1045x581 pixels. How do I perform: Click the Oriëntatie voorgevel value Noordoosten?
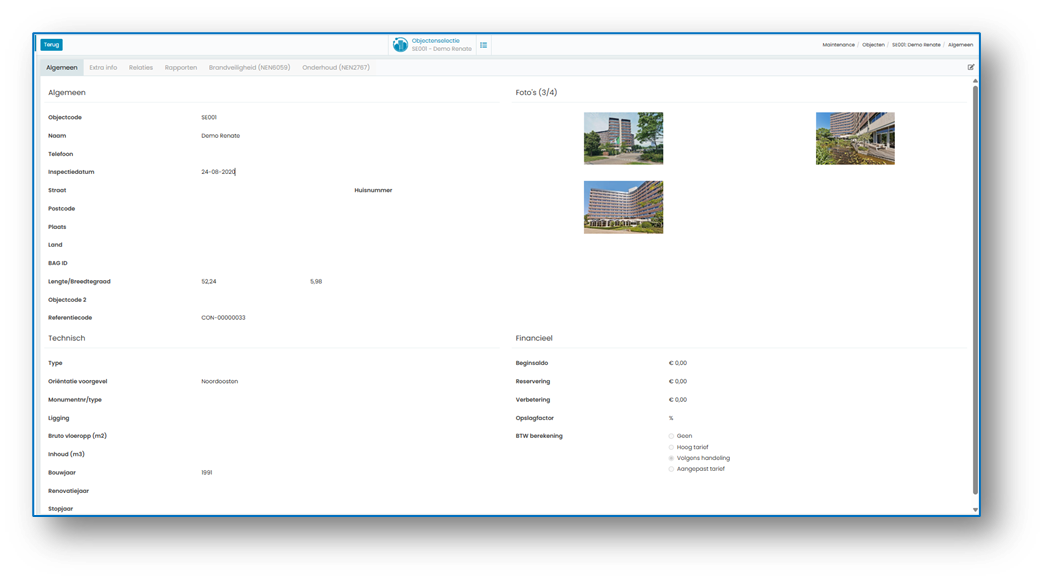click(x=219, y=382)
